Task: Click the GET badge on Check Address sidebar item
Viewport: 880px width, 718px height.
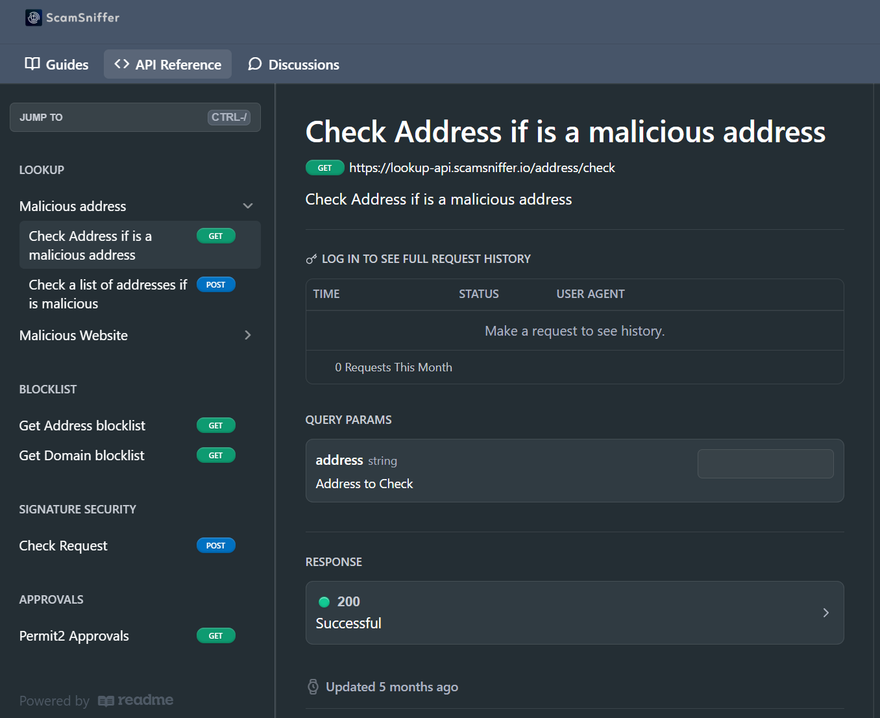Action: pos(216,236)
